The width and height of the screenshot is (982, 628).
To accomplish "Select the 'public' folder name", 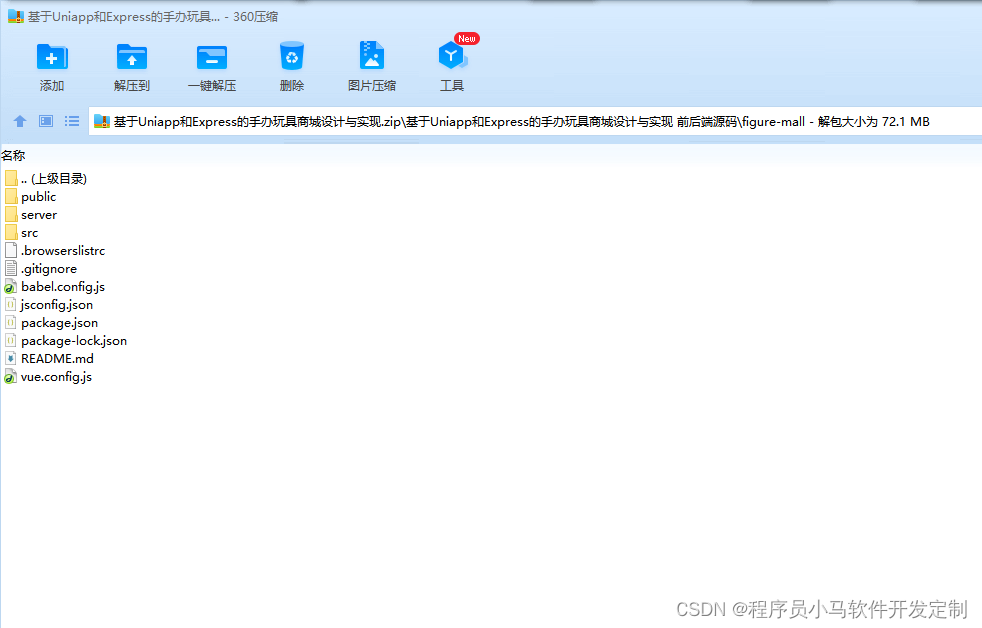I will coord(38,197).
